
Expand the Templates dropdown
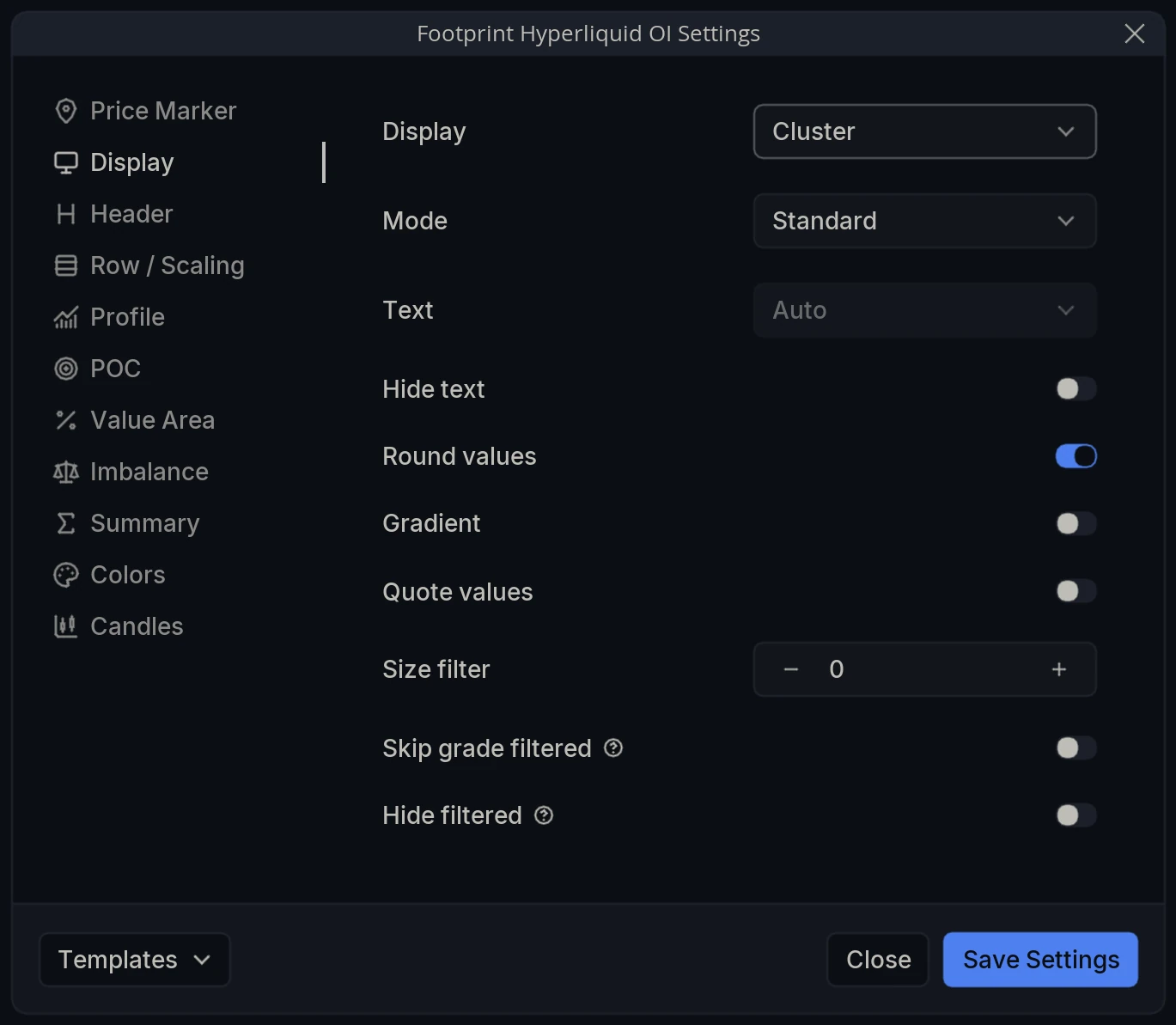pyautogui.click(x=135, y=960)
